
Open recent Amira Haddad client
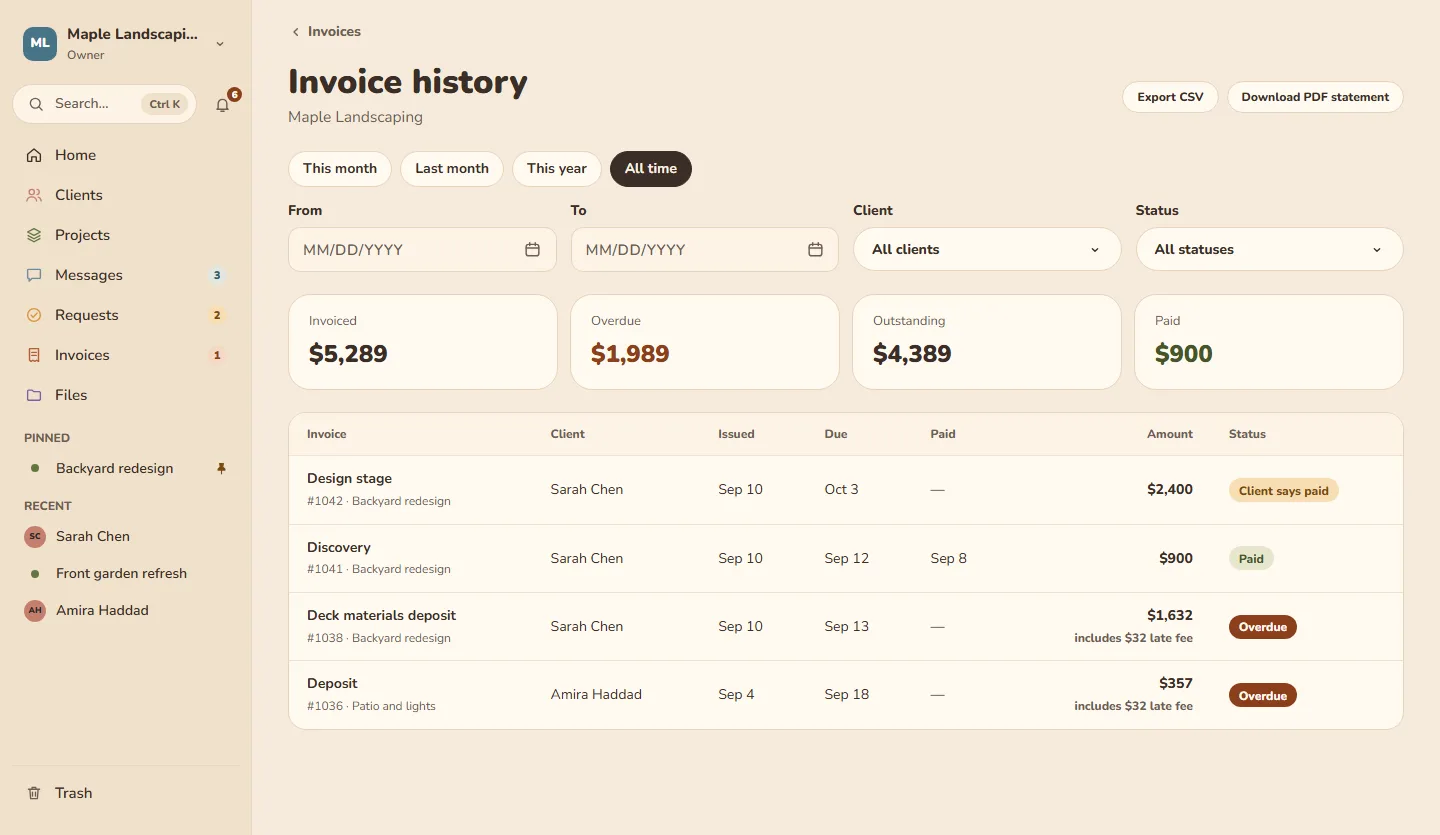click(x=125, y=611)
